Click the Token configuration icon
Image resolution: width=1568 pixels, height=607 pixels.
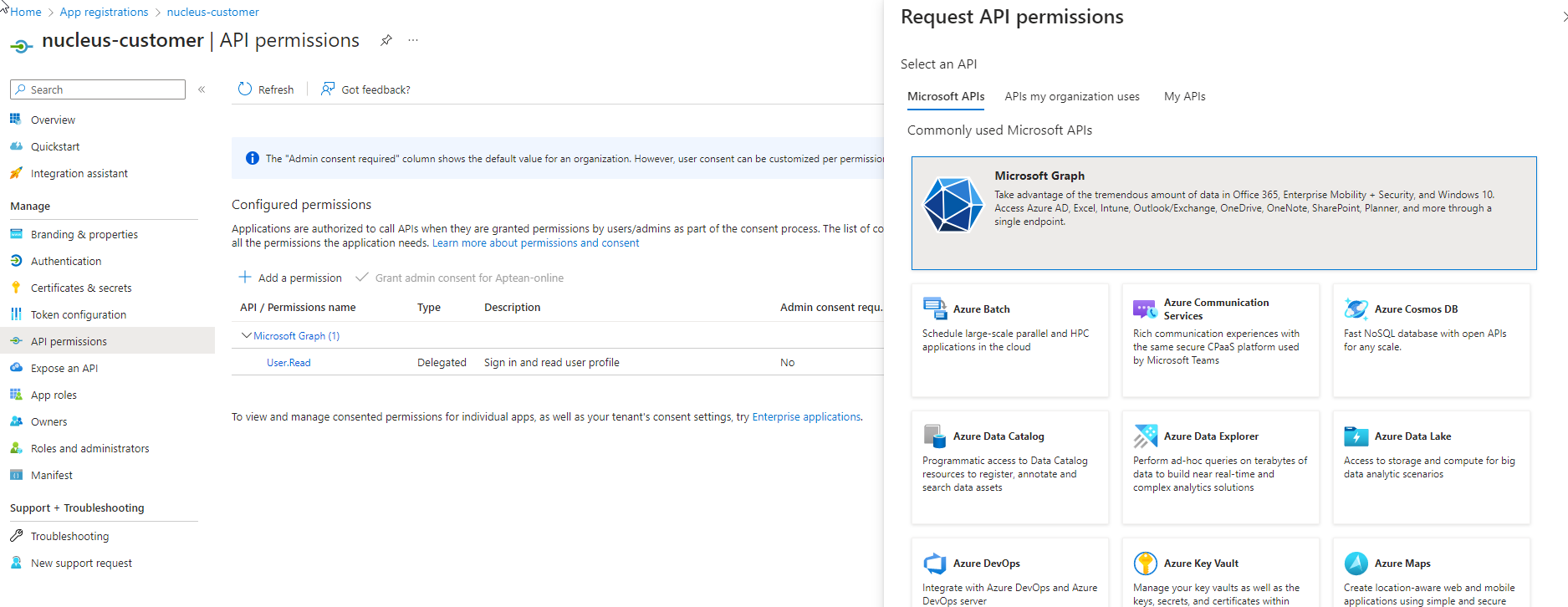coord(16,314)
